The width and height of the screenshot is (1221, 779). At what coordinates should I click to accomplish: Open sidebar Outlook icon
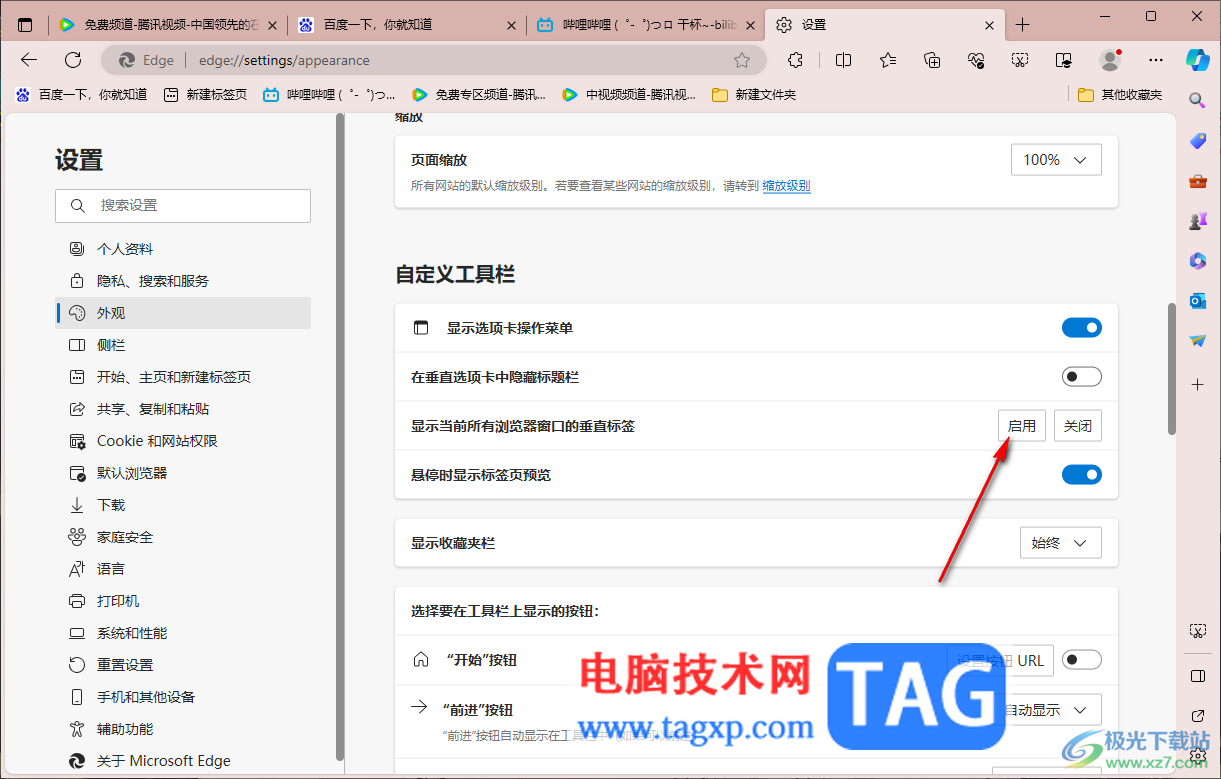click(x=1197, y=301)
